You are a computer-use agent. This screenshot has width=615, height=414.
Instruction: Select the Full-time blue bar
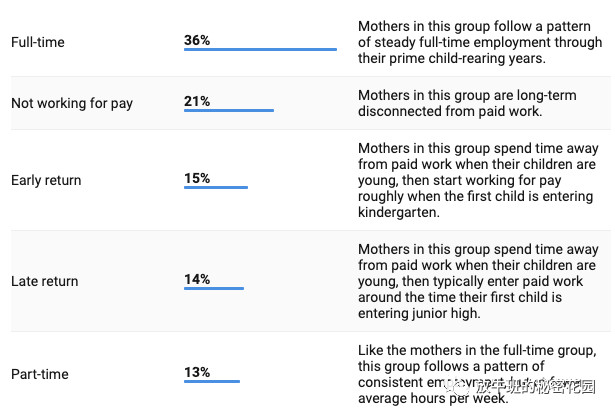260,49
